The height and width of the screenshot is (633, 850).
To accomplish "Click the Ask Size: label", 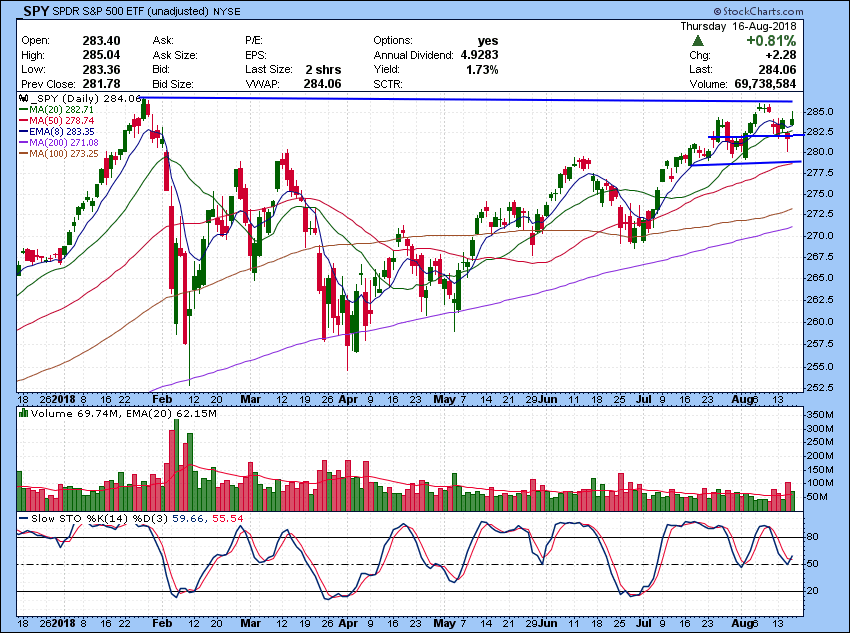I will click(x=175, y=55).
